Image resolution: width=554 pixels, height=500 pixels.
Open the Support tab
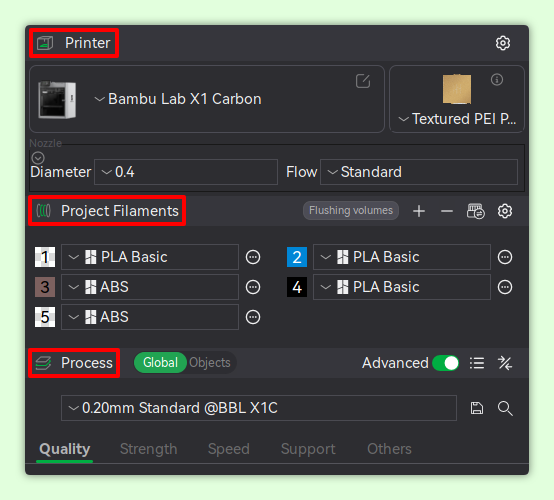click(x=308, y=449)
